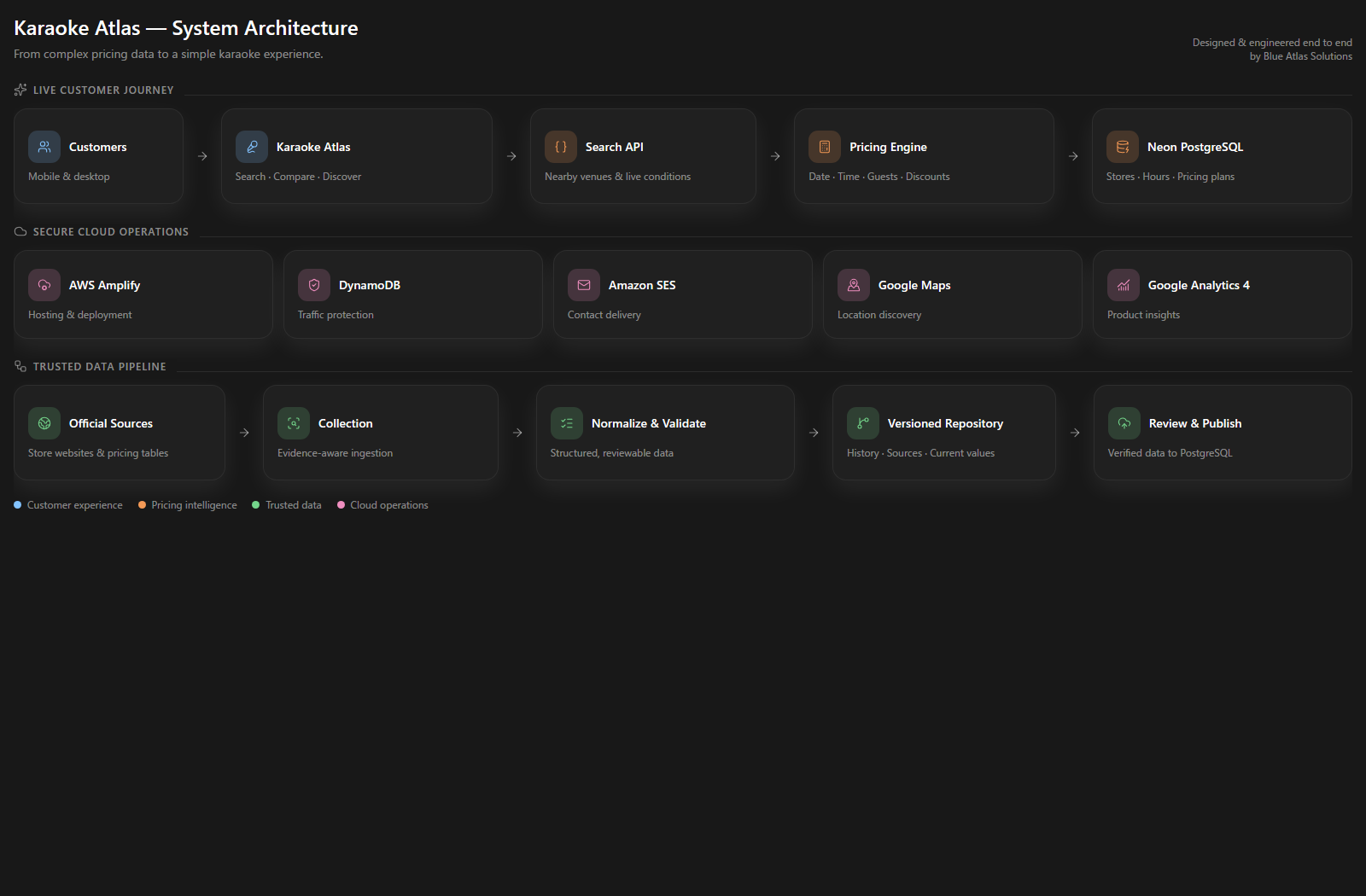Click "Stores · Hours · Pricing plans" text
Image resolution: width=1366 pixels, height=896 pixels.
(x=1170, y=177)
